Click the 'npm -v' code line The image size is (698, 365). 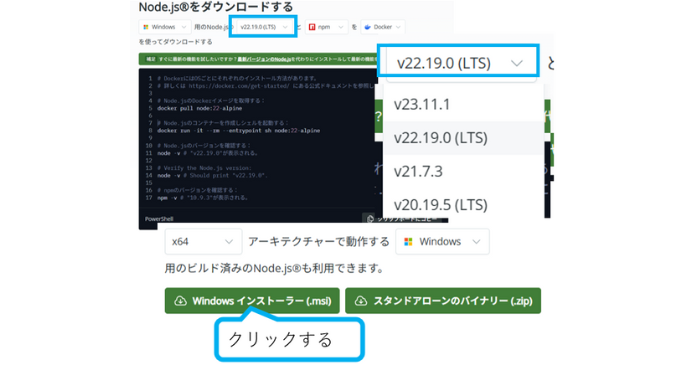tap(203, 198)
